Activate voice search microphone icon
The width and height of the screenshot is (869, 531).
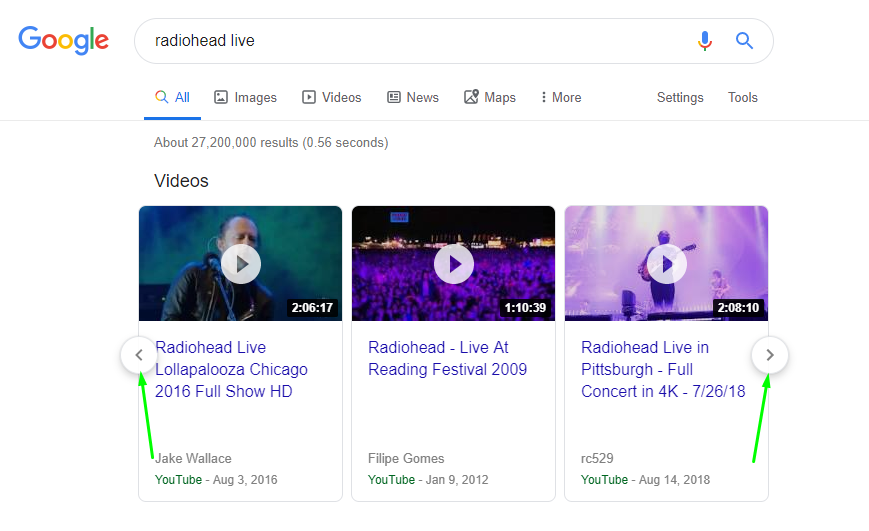click(704, 40)
